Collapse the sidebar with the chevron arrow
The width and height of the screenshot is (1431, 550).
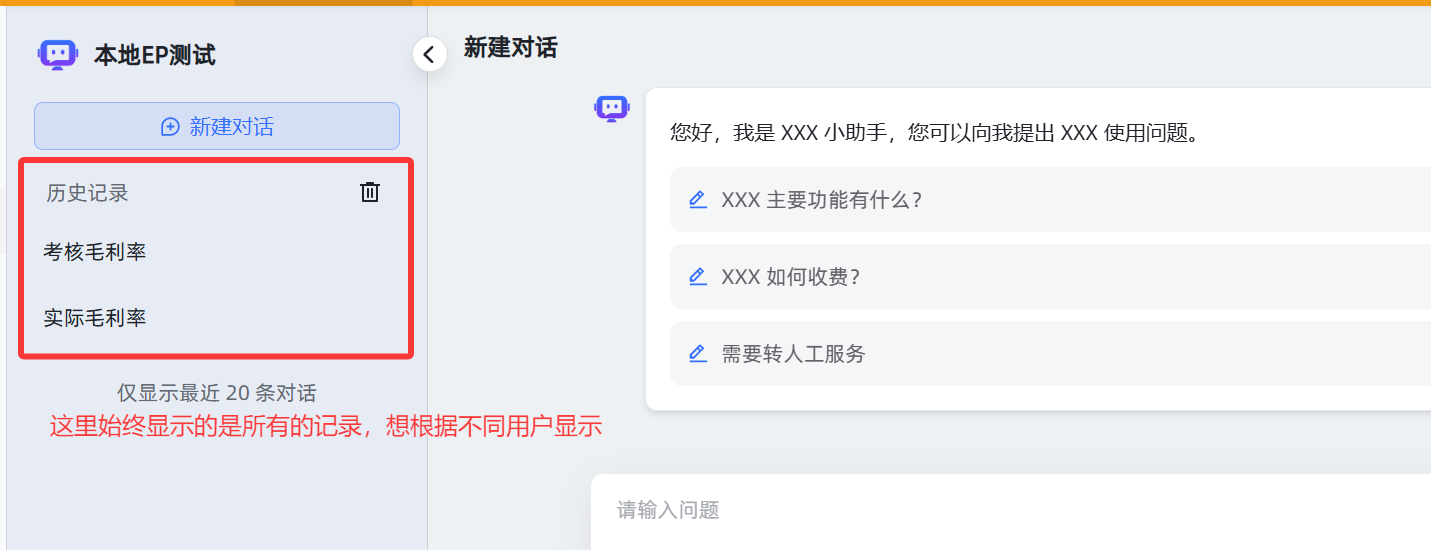click(429, 54)
